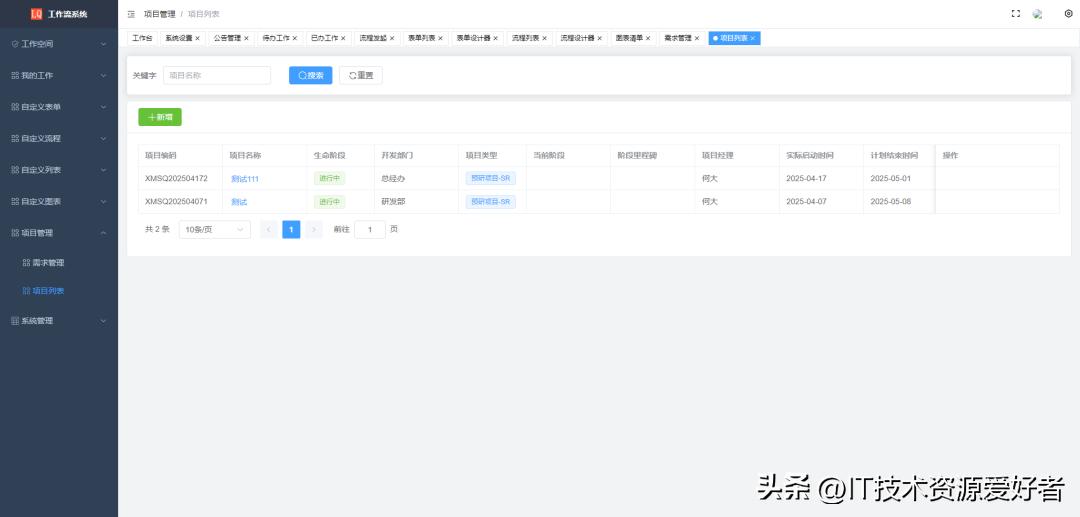Close the 公告管理 tab with its X

(x=246, y=38)
